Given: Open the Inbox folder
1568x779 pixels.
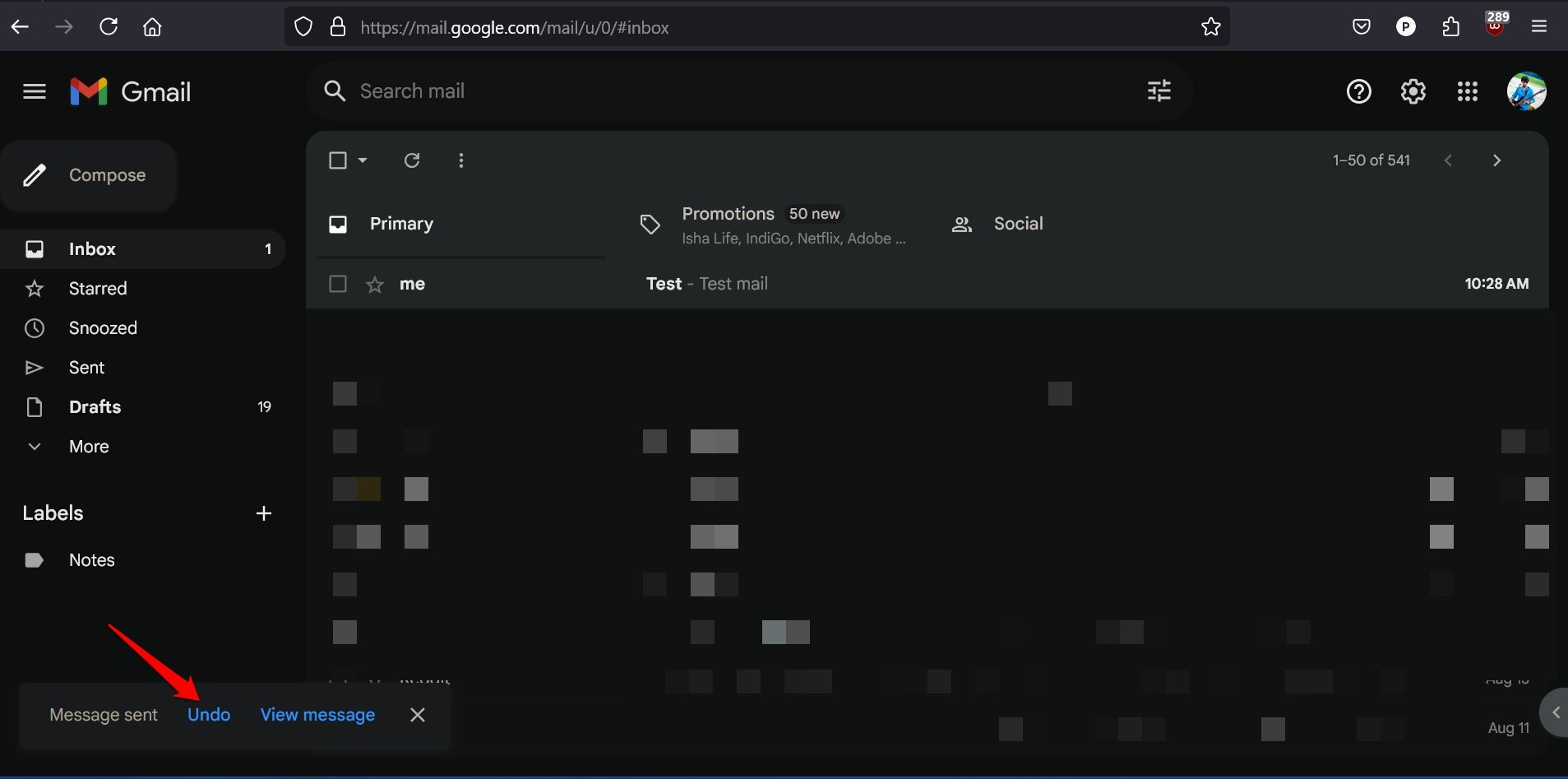Looking at the screenshot, I should coord(142,249).
